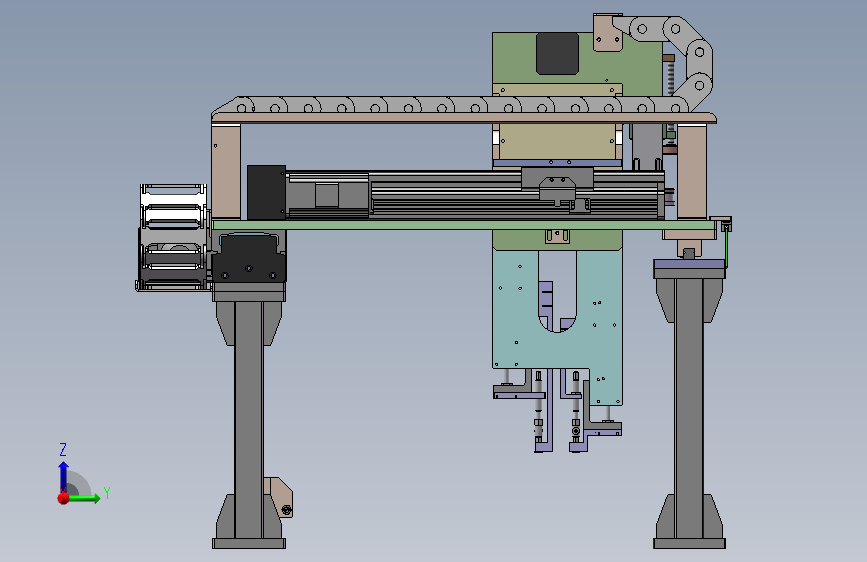Select the tan bracket at the left column base
The width and height of the screenshot is (867, 562).
[x=281, y=496]
